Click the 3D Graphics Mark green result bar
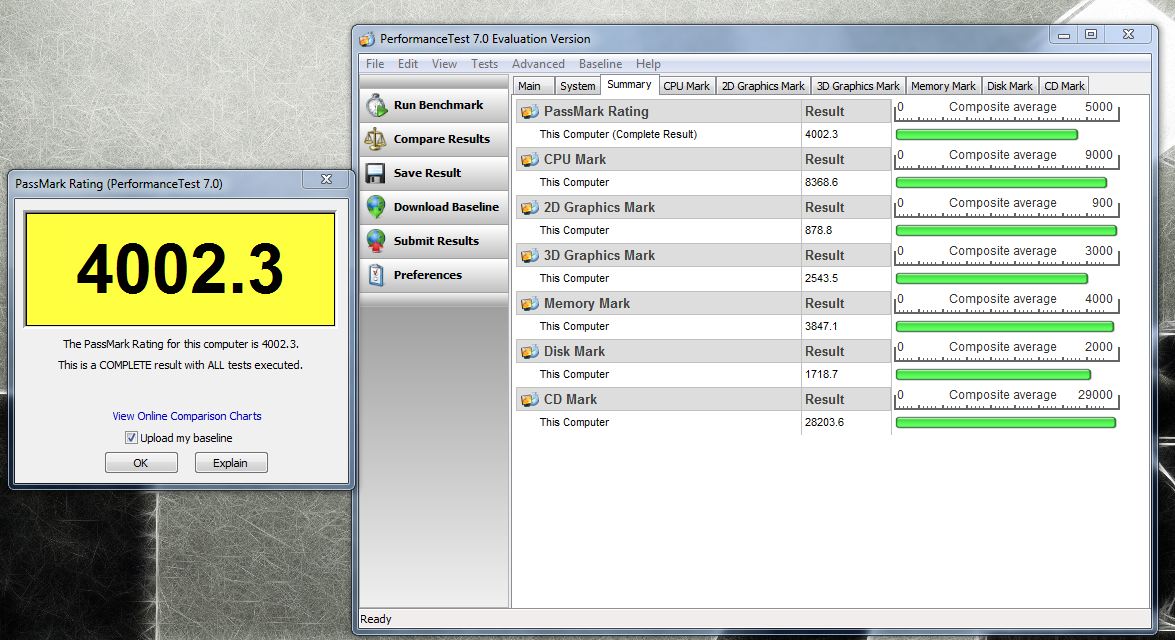This screenshot has height=640, width=1175. click(x=991, y=279)
